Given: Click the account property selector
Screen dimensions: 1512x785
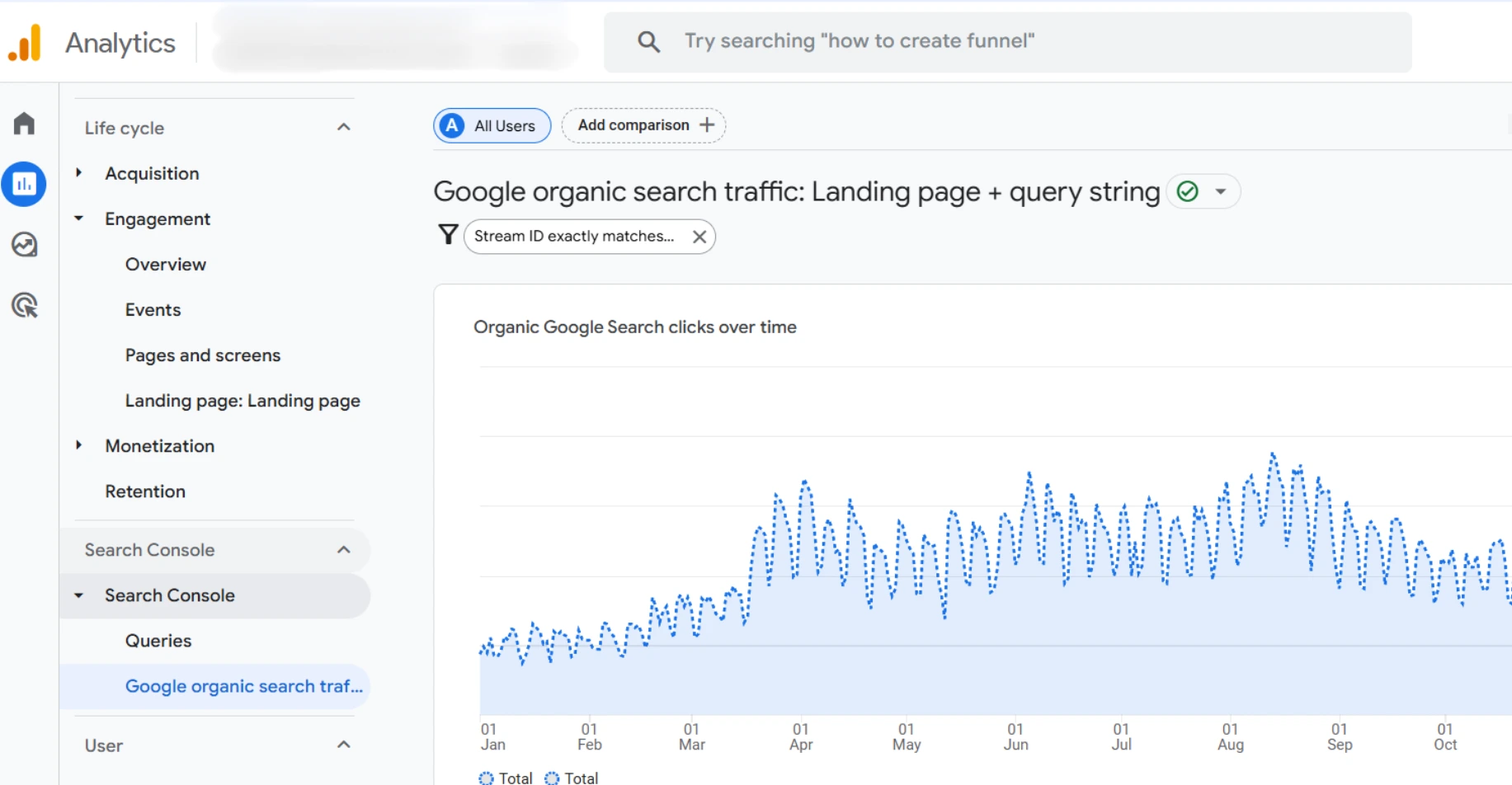Looking at the screenshot, I should [394, 41].
